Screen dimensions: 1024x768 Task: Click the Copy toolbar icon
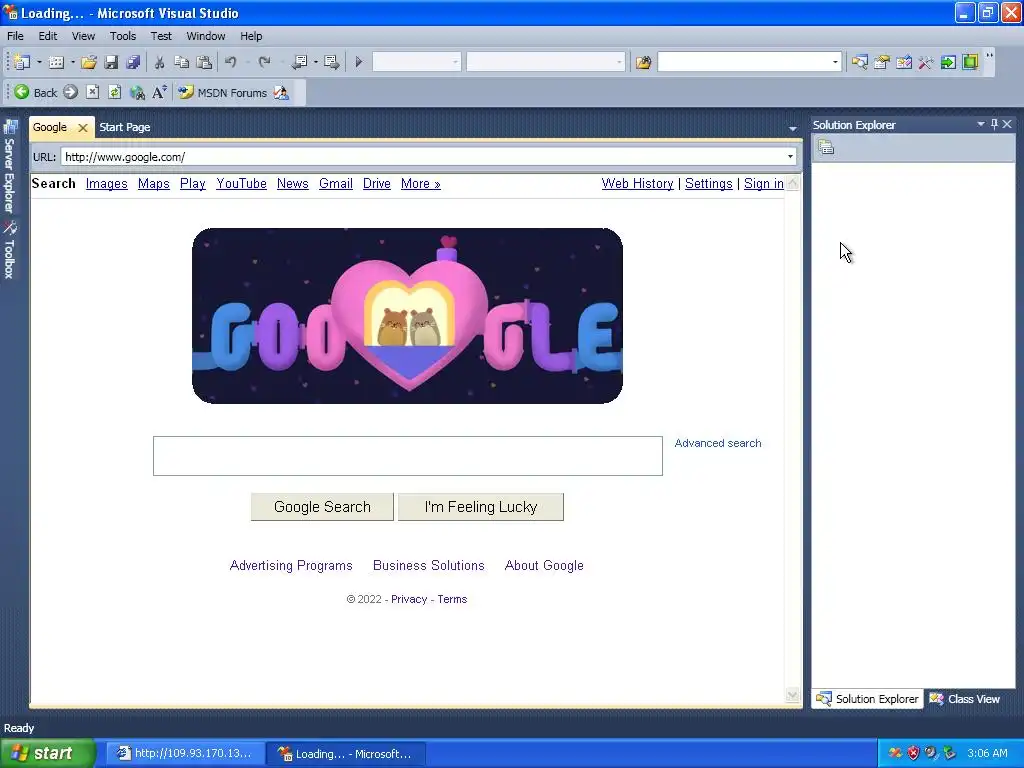coord(182,62)
